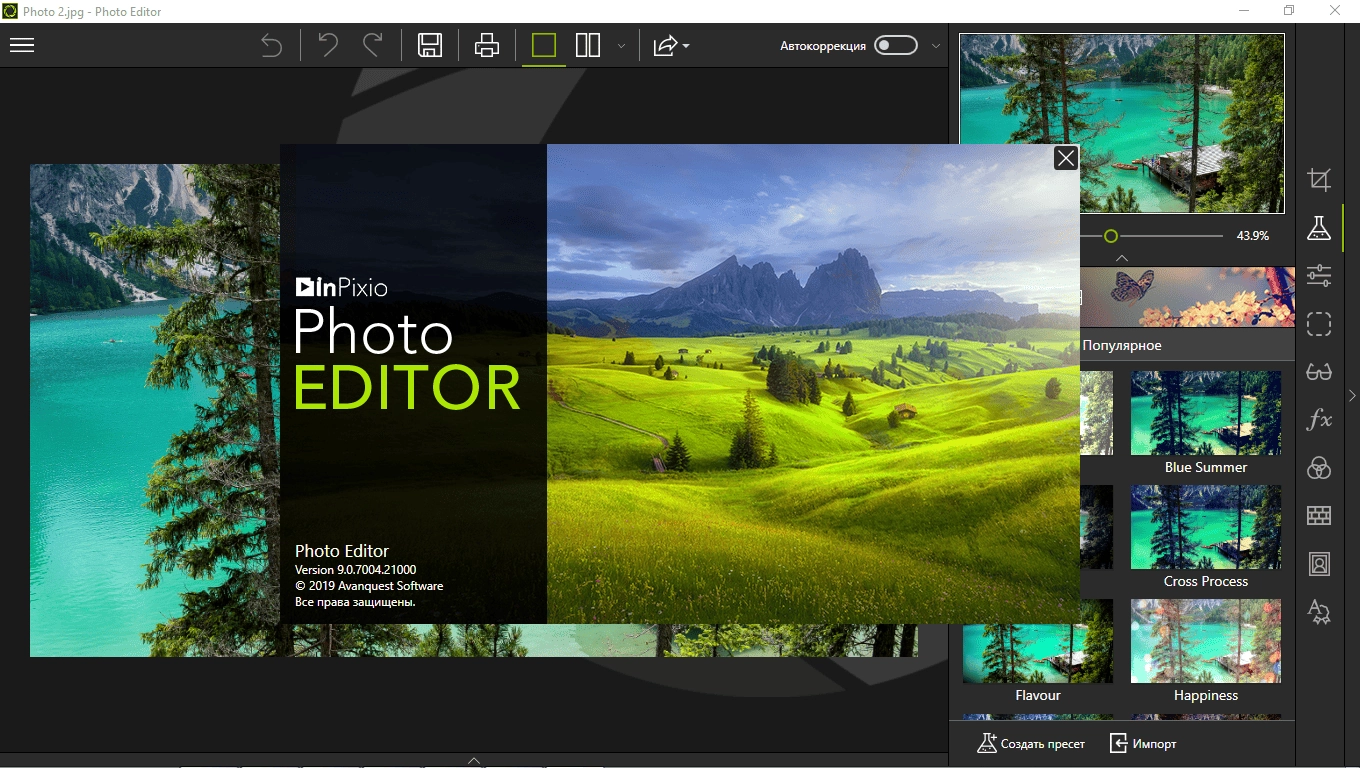Open the brick texture tool

1319,516
